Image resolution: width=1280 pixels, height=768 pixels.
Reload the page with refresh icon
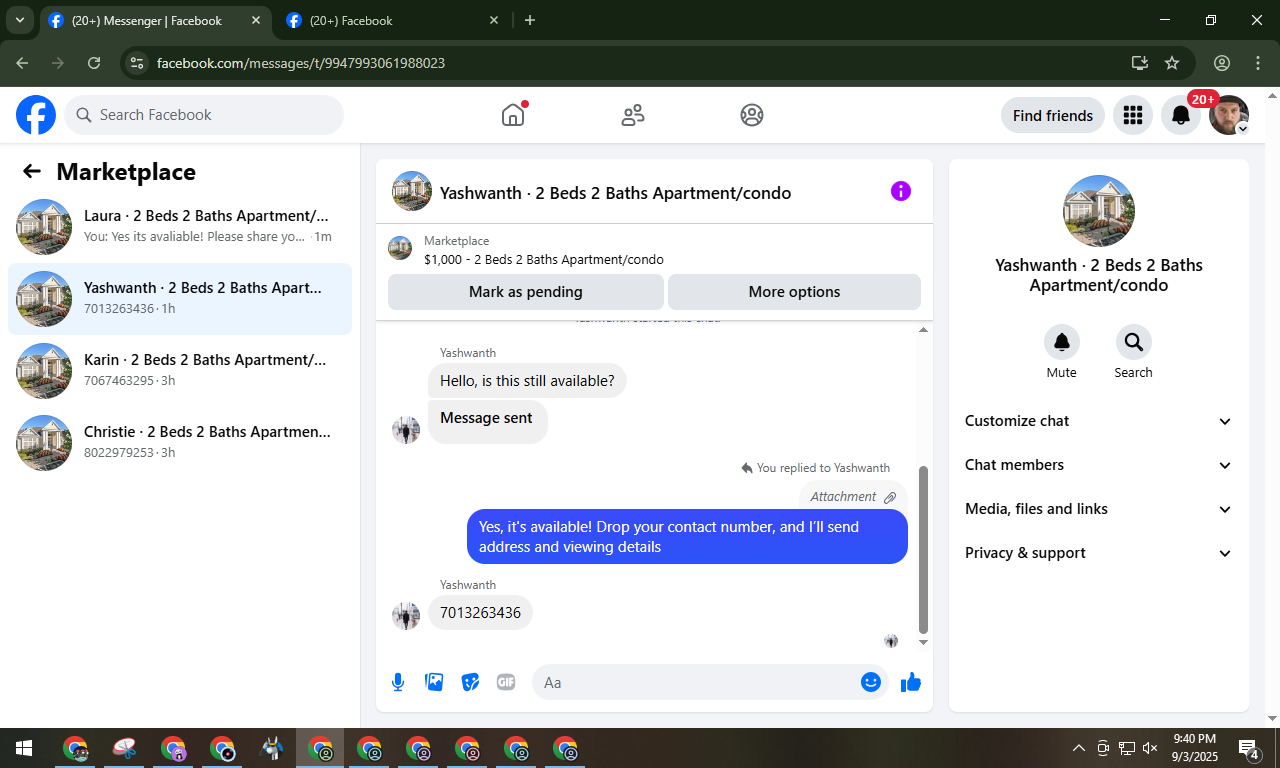94,63
